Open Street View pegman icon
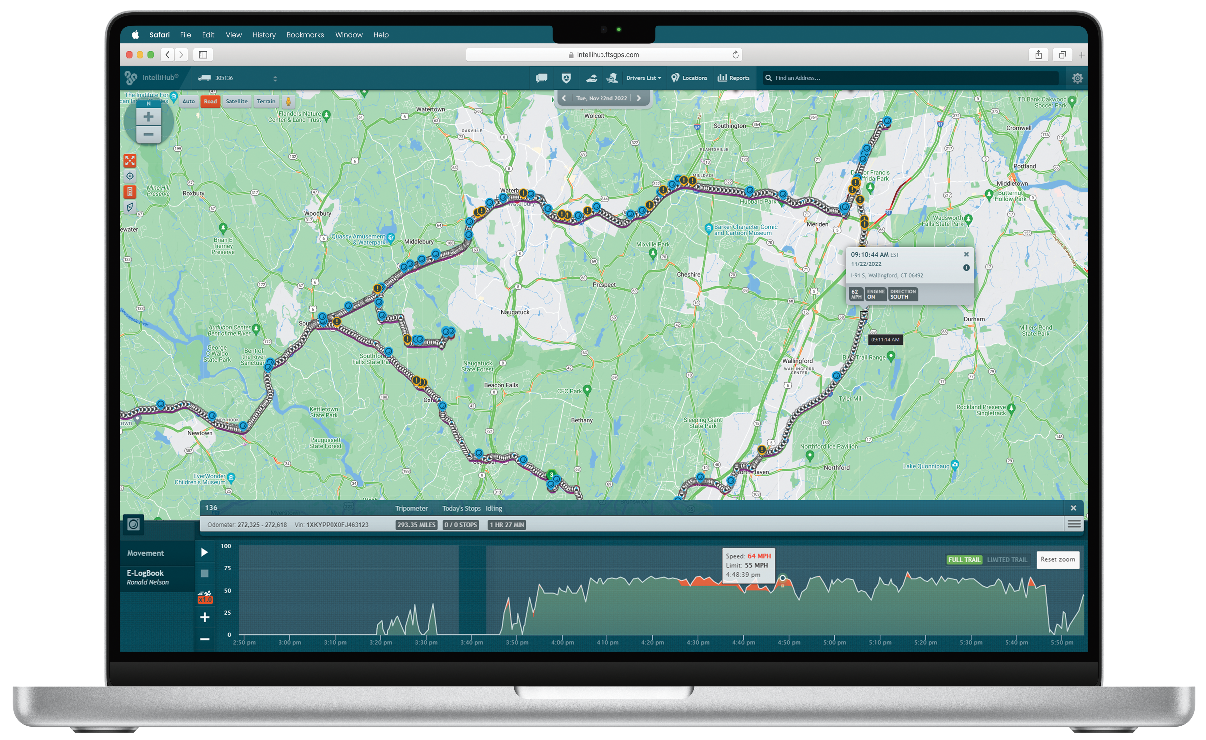 coord(288,101)
